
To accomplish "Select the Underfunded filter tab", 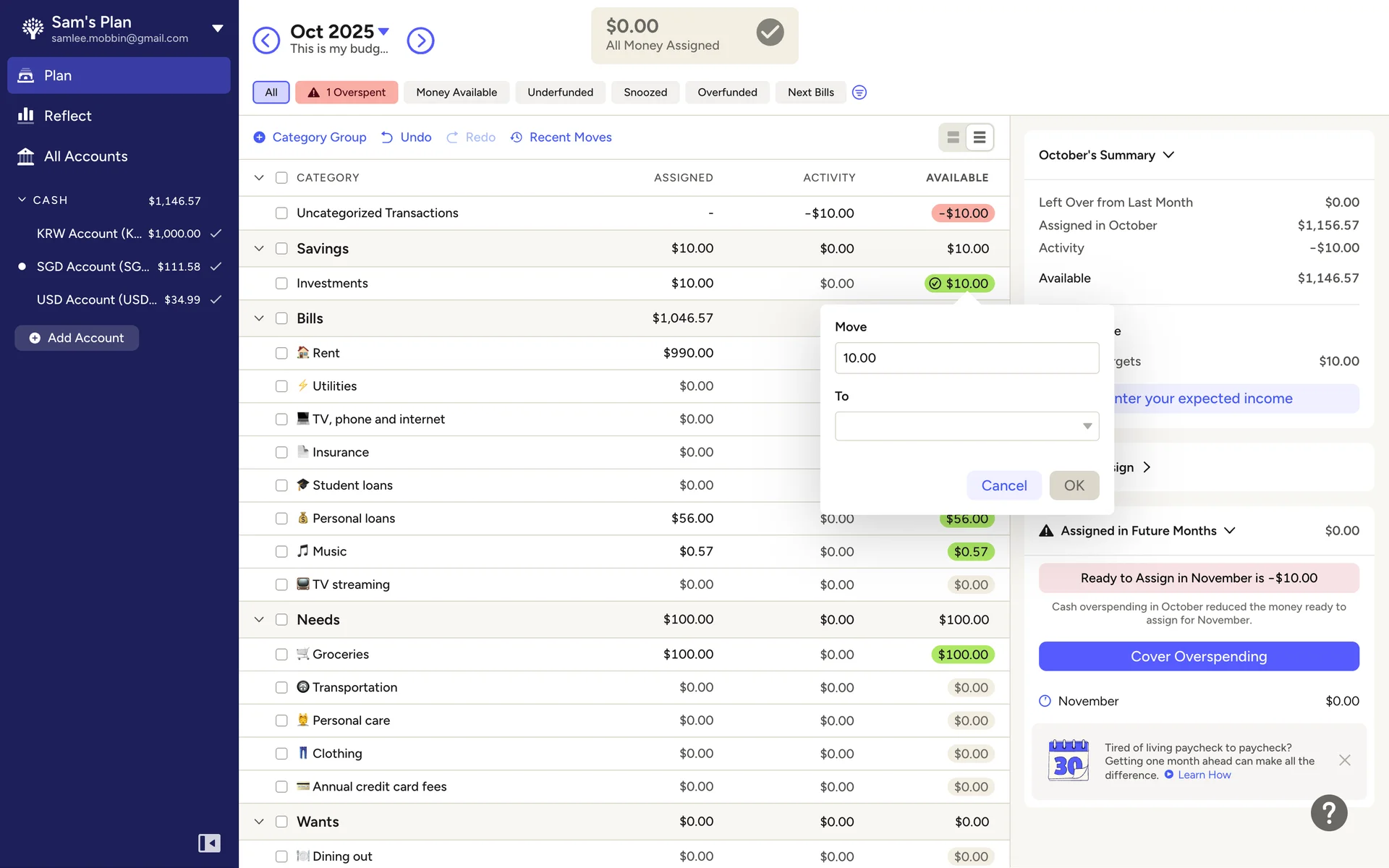I will [x=560, y=93].
